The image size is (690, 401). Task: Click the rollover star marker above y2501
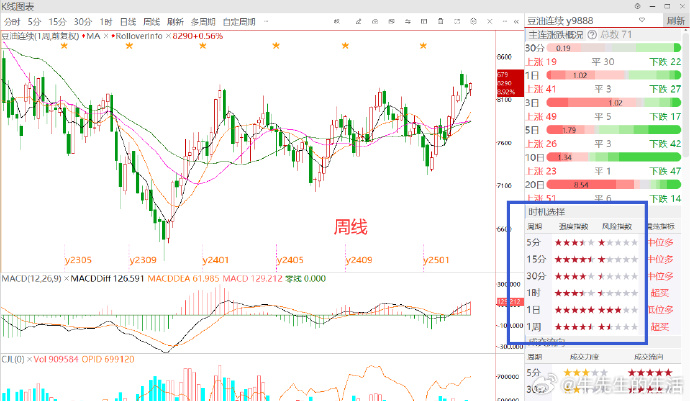point(423,46)
